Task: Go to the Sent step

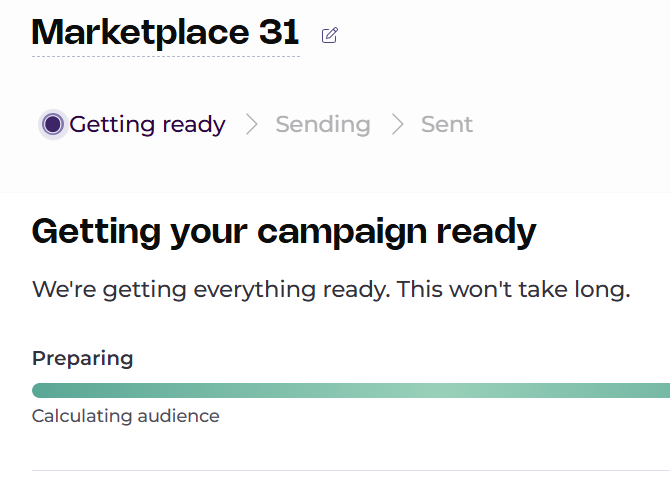Action: coord(447,124)
